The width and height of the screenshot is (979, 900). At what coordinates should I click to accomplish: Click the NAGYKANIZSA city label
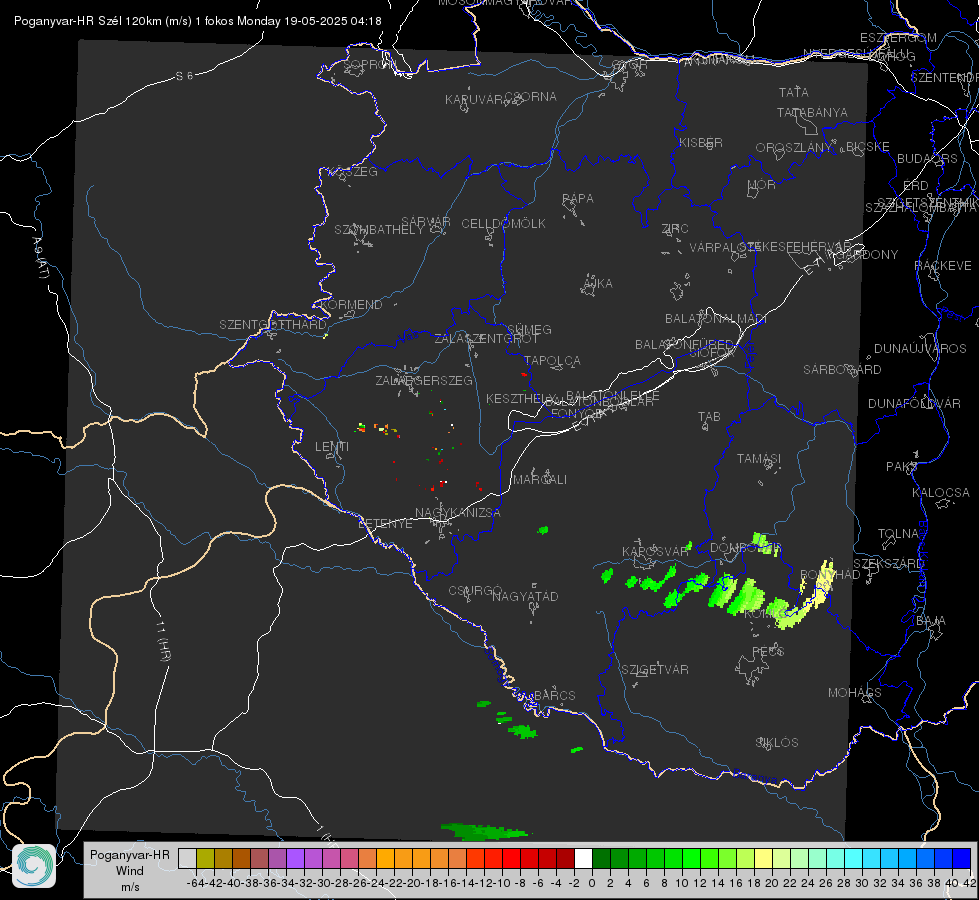458,513
